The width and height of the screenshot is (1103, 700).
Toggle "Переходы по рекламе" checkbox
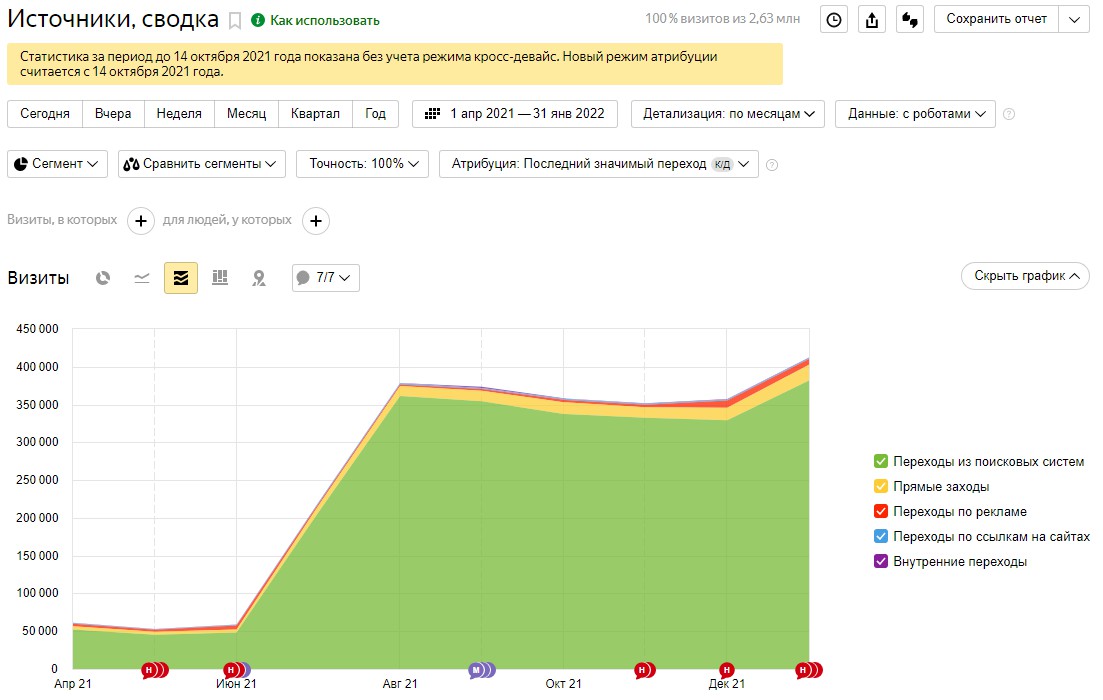(x=881, y=511)
